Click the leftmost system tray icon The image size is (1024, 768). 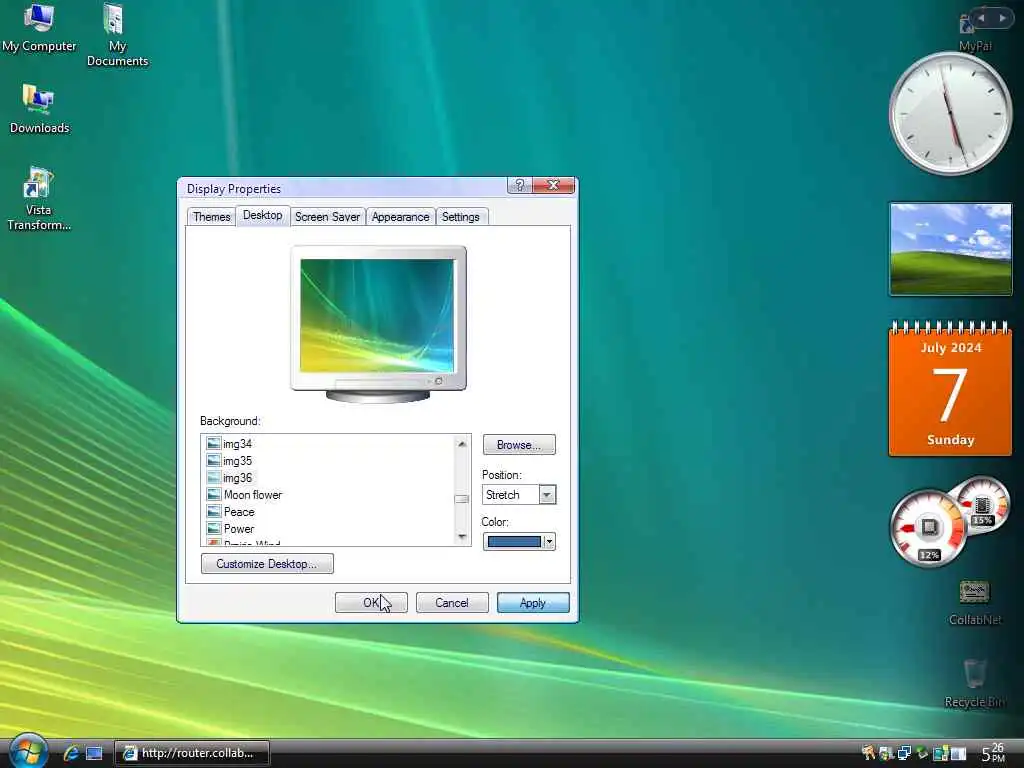[869, 753]
